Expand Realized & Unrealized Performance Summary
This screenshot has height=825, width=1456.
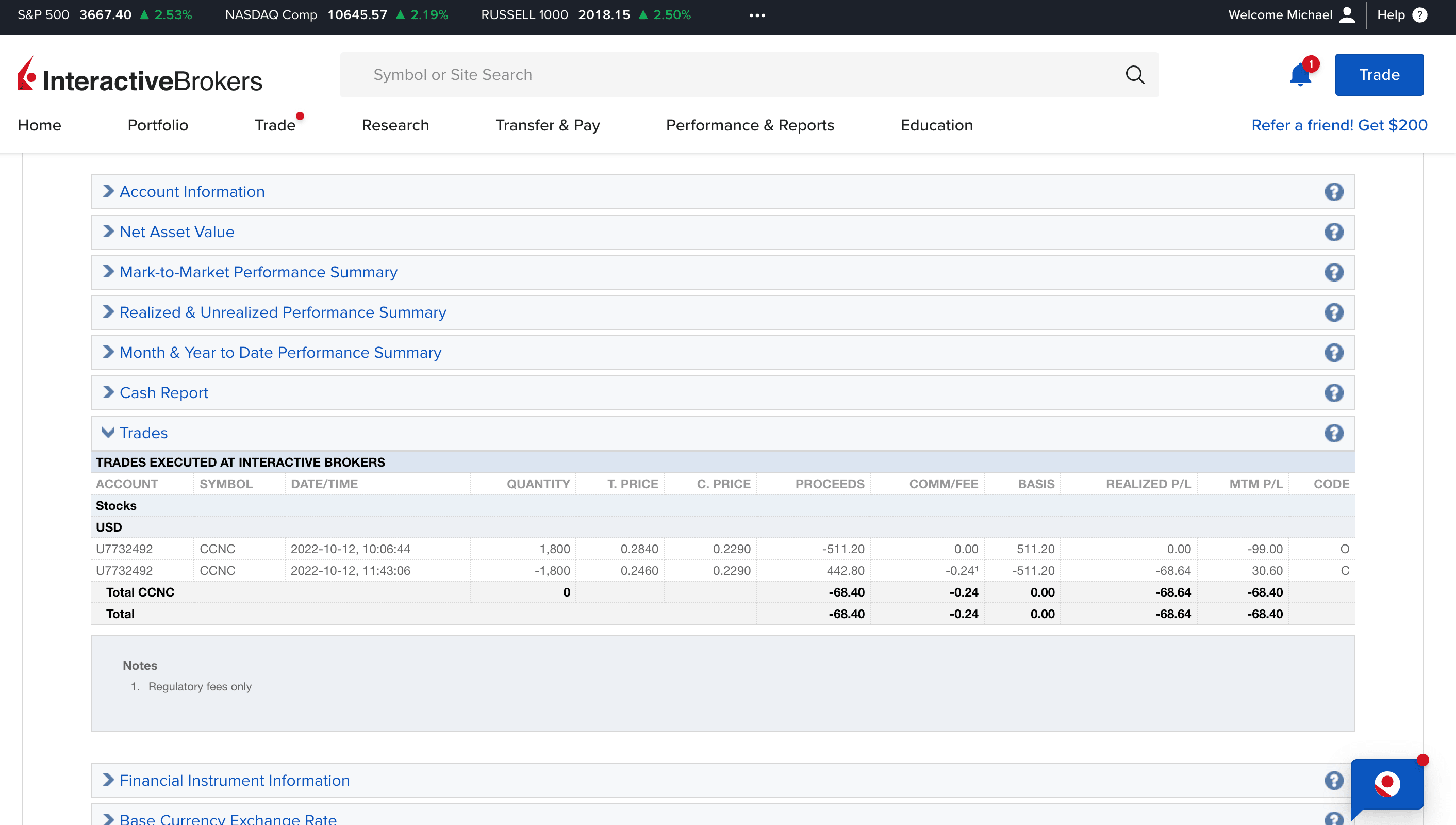282,312
